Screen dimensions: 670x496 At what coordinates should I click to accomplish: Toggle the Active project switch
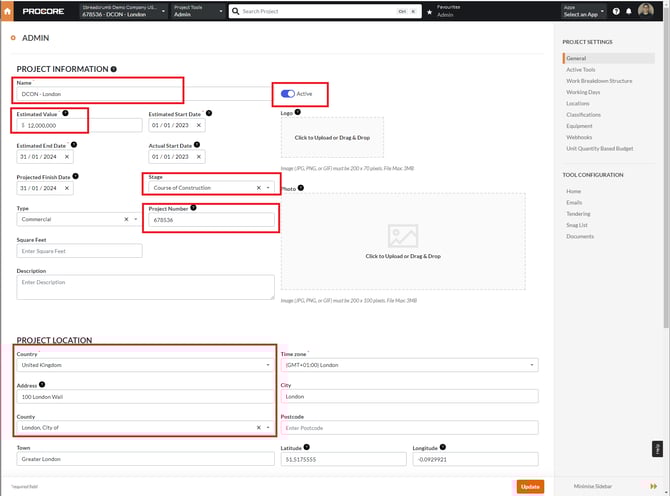pos(288,94)
